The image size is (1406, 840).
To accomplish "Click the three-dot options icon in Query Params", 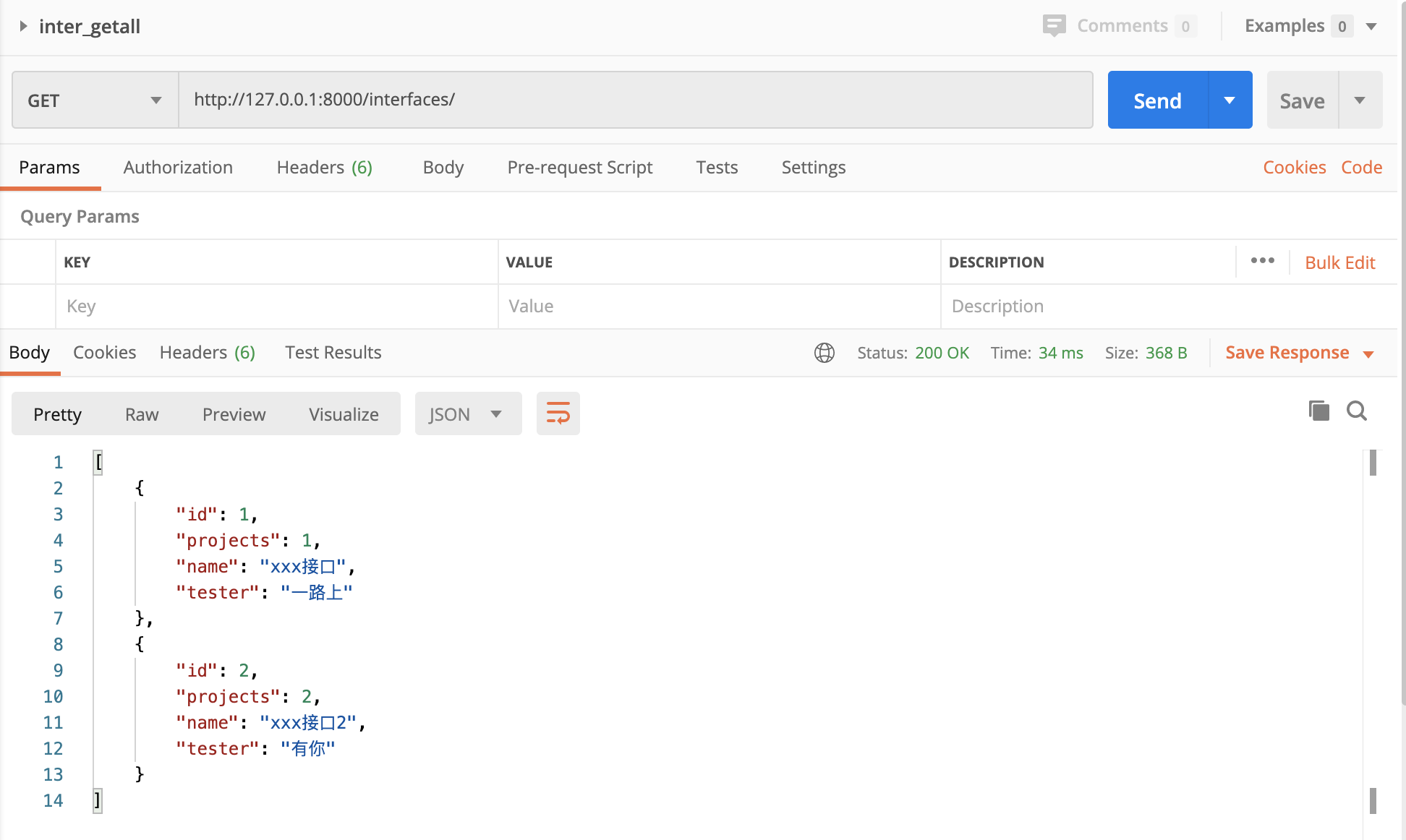I will tap(1262, 261).
